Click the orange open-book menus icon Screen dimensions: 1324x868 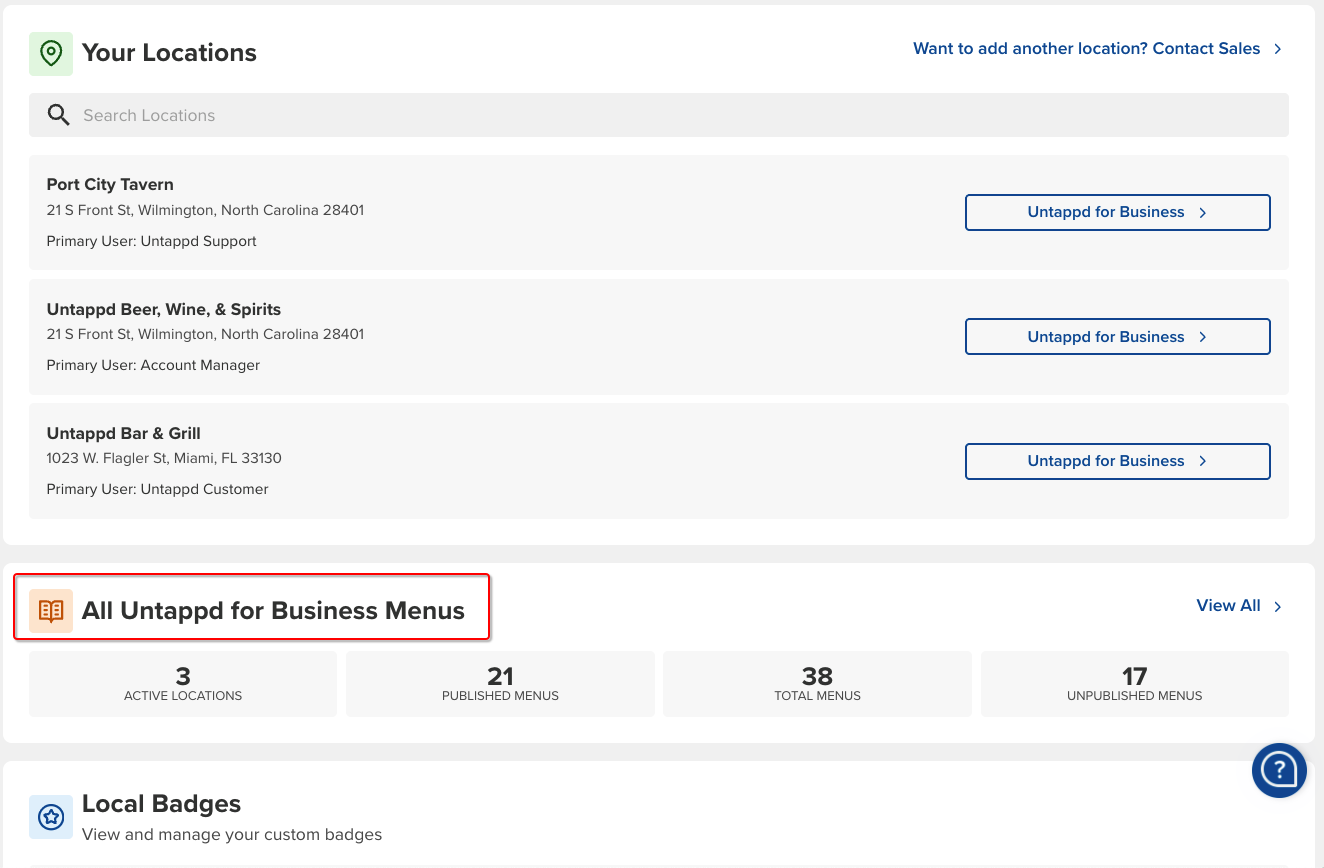tap(51, 611)
